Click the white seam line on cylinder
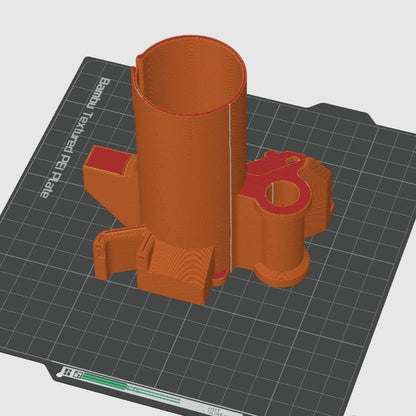416x416 pixels. 230,188
